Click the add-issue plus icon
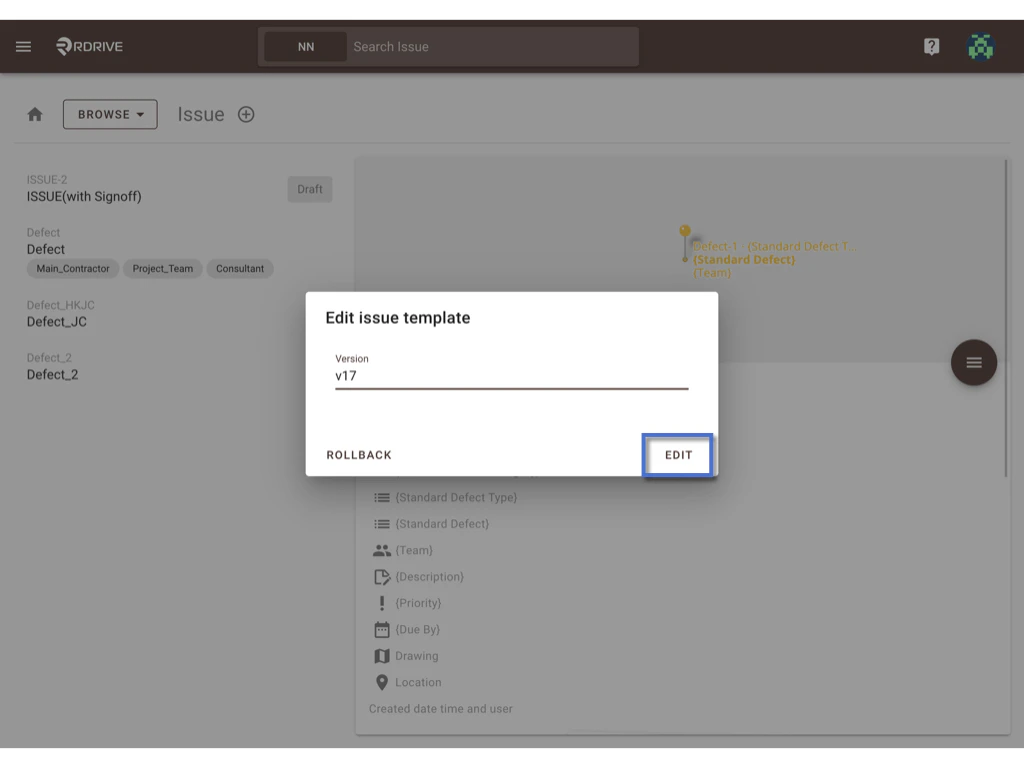1024x768 pixels. [246, 114]
